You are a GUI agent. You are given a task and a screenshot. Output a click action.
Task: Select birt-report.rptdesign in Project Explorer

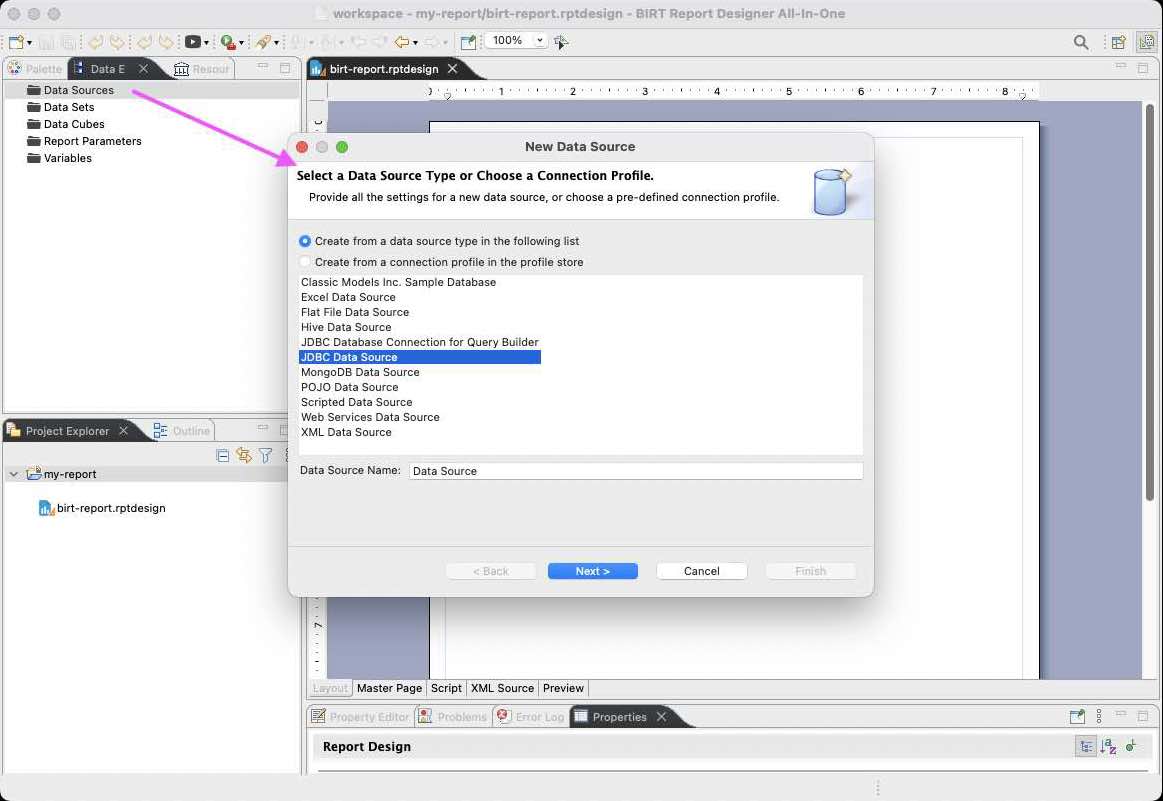(102, 508)
